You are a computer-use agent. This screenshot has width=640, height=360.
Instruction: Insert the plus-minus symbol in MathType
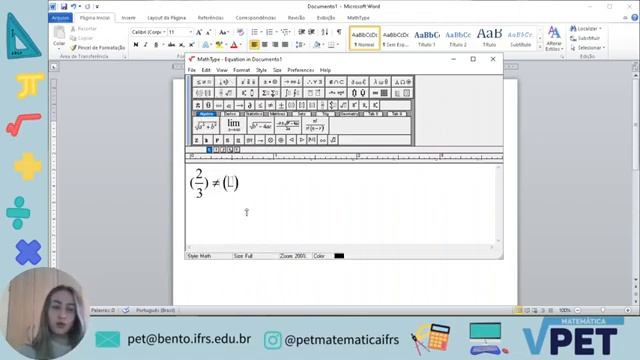click(x=281, y=105)
